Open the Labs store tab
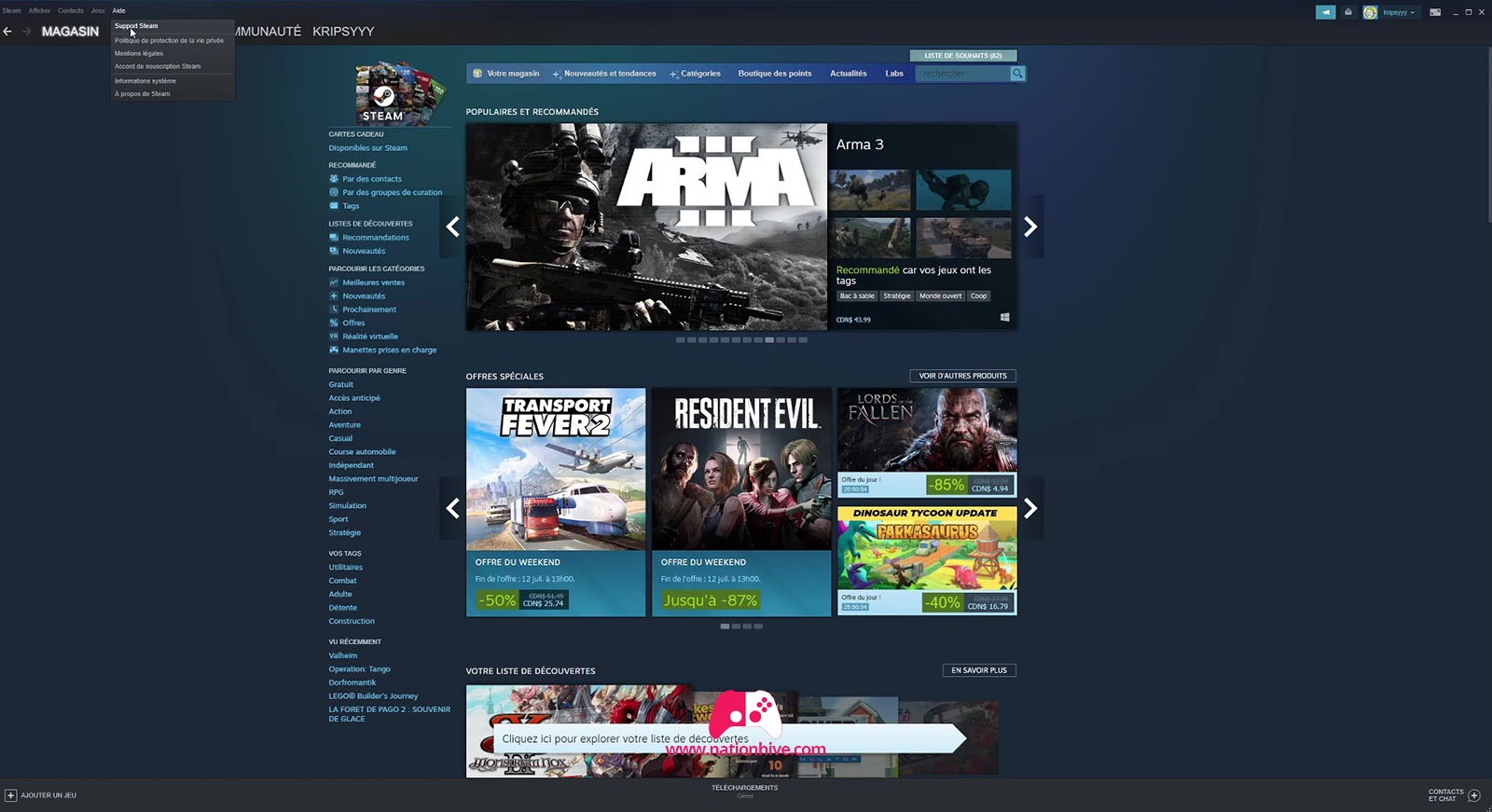The height and width of the screenshot is (812, 1492). pos(894,74)
